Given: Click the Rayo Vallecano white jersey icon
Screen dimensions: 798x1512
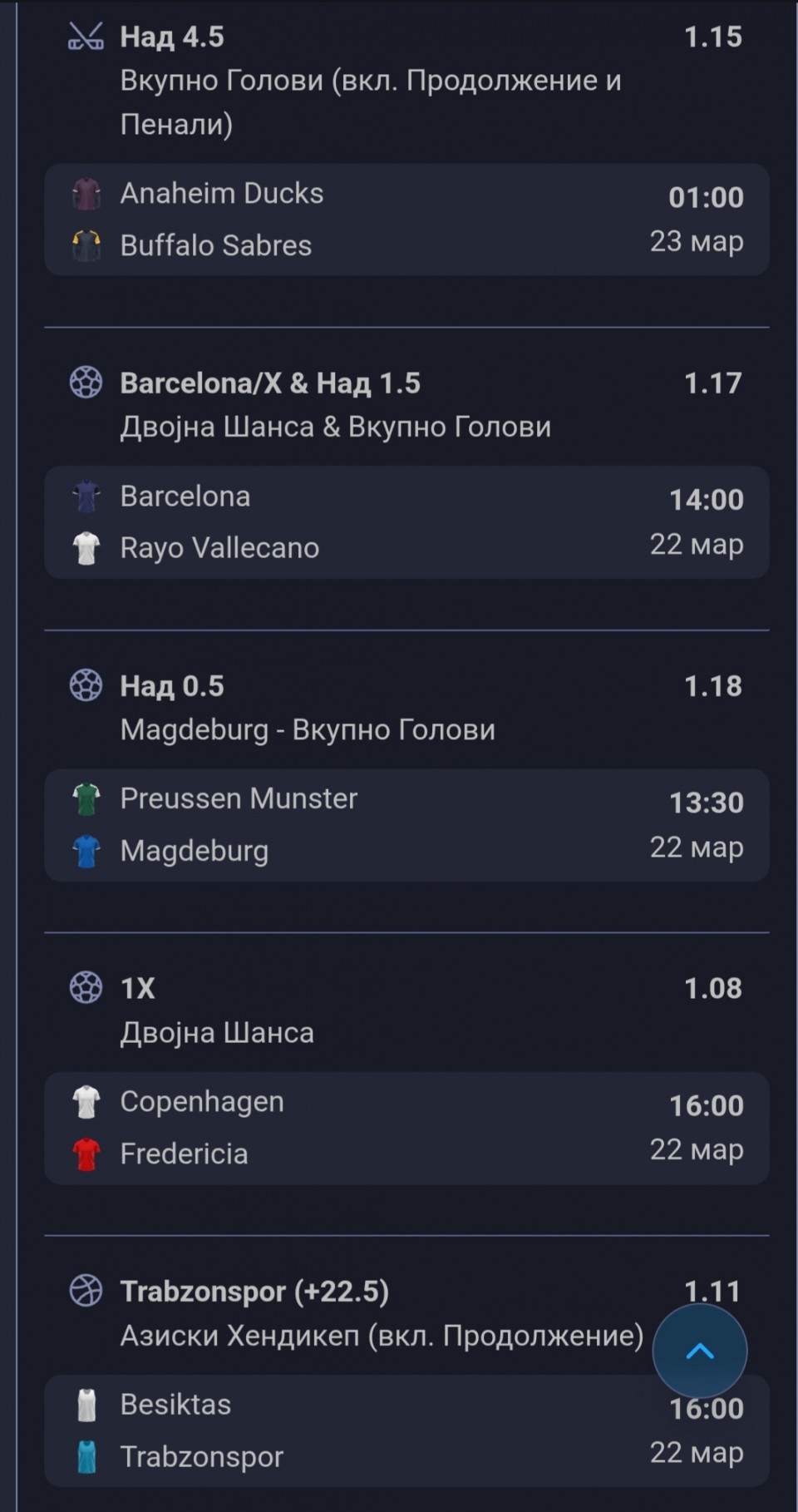Looking at the screenshot, I should (x=86, y=548).
